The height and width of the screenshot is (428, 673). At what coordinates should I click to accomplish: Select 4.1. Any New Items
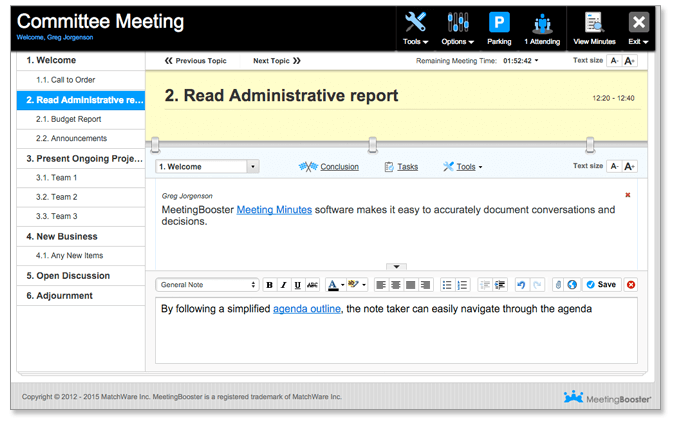[81, 256]
